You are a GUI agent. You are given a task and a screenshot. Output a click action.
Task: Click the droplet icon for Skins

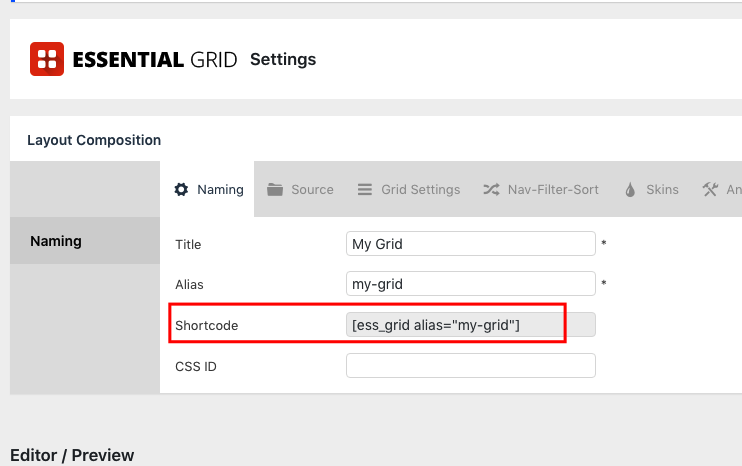(x=630, y=190)
